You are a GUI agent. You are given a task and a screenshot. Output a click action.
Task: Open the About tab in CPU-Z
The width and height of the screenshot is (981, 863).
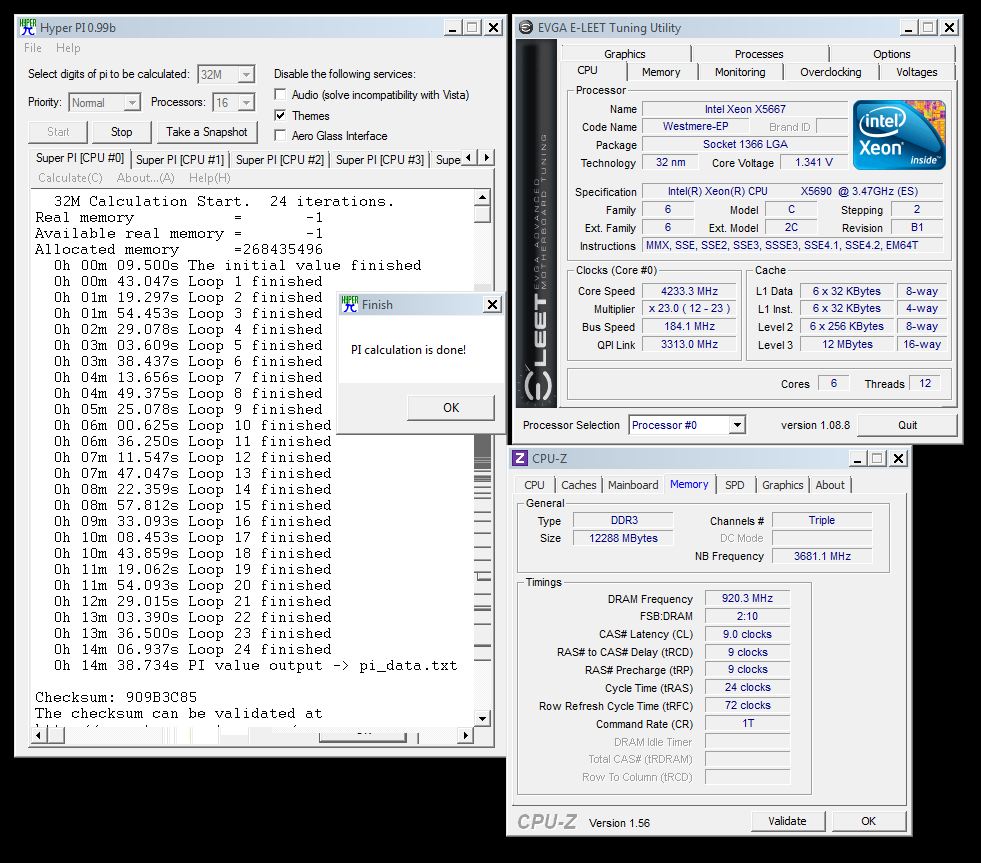coord(830,485)
